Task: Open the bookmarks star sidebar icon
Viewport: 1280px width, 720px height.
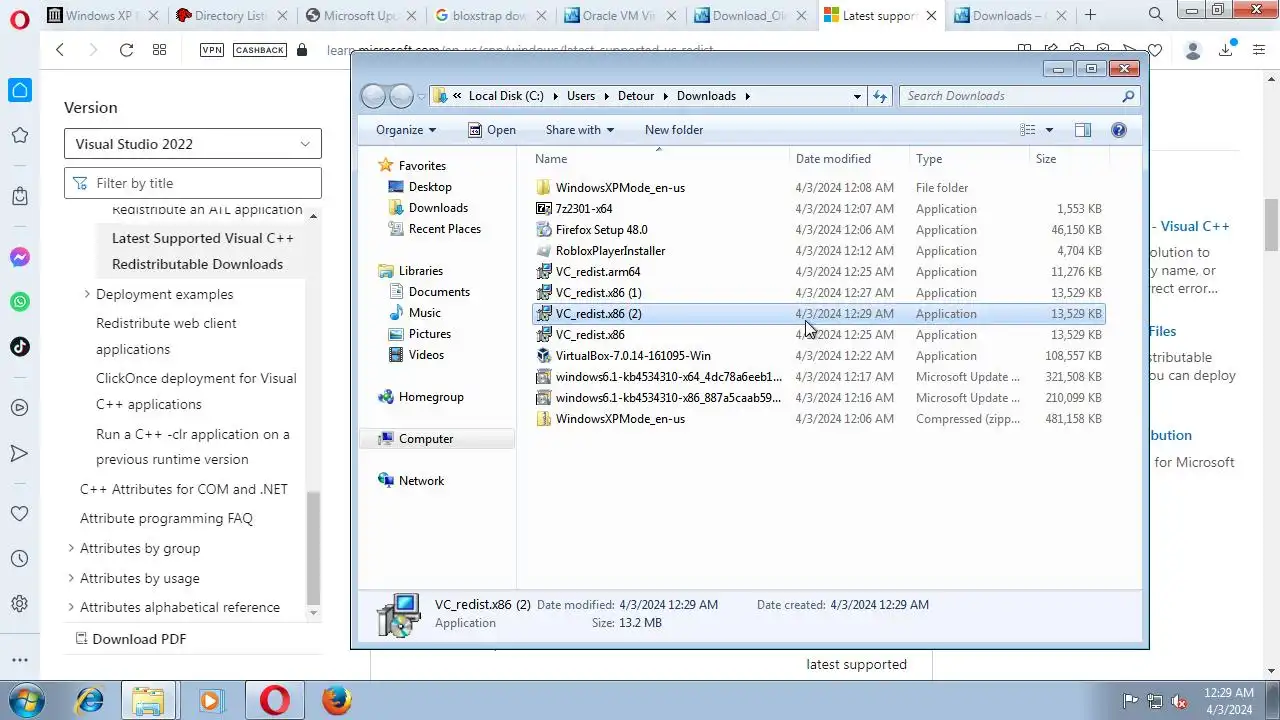Action: point(20,135)
